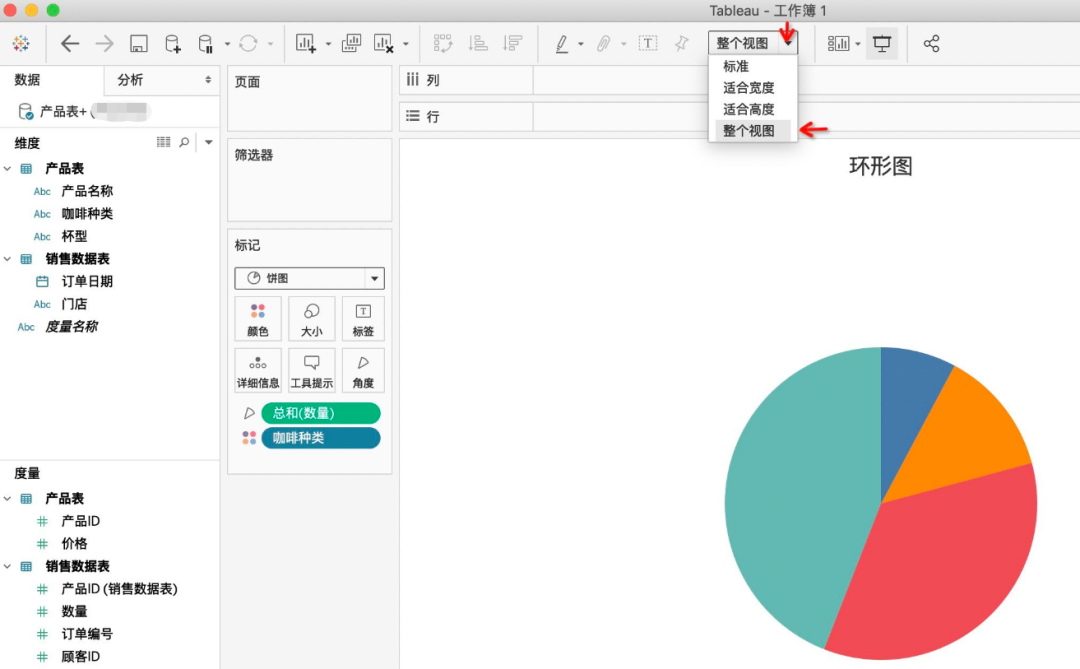This screenshot has width=1080, height=669.
Task: Toggle the dimensions view-as-list grid icon
Action: (164, 143)
